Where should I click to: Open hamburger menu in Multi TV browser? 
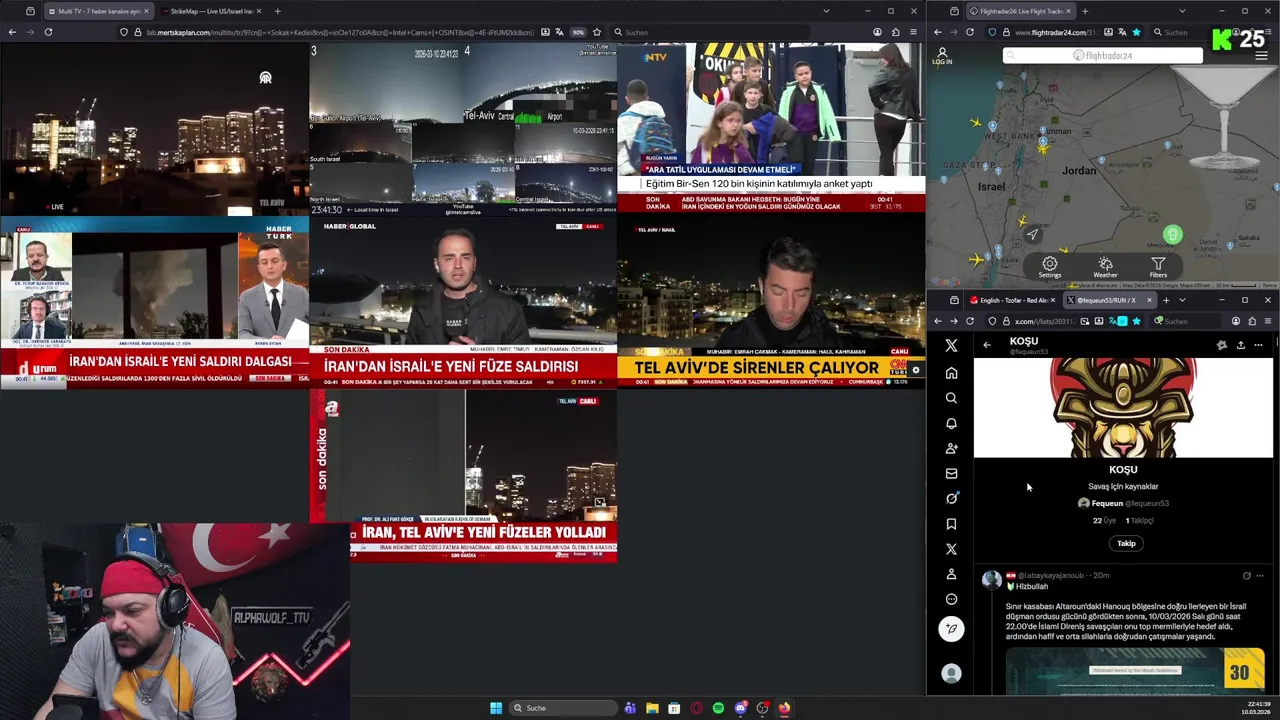[x=912, y=32]
